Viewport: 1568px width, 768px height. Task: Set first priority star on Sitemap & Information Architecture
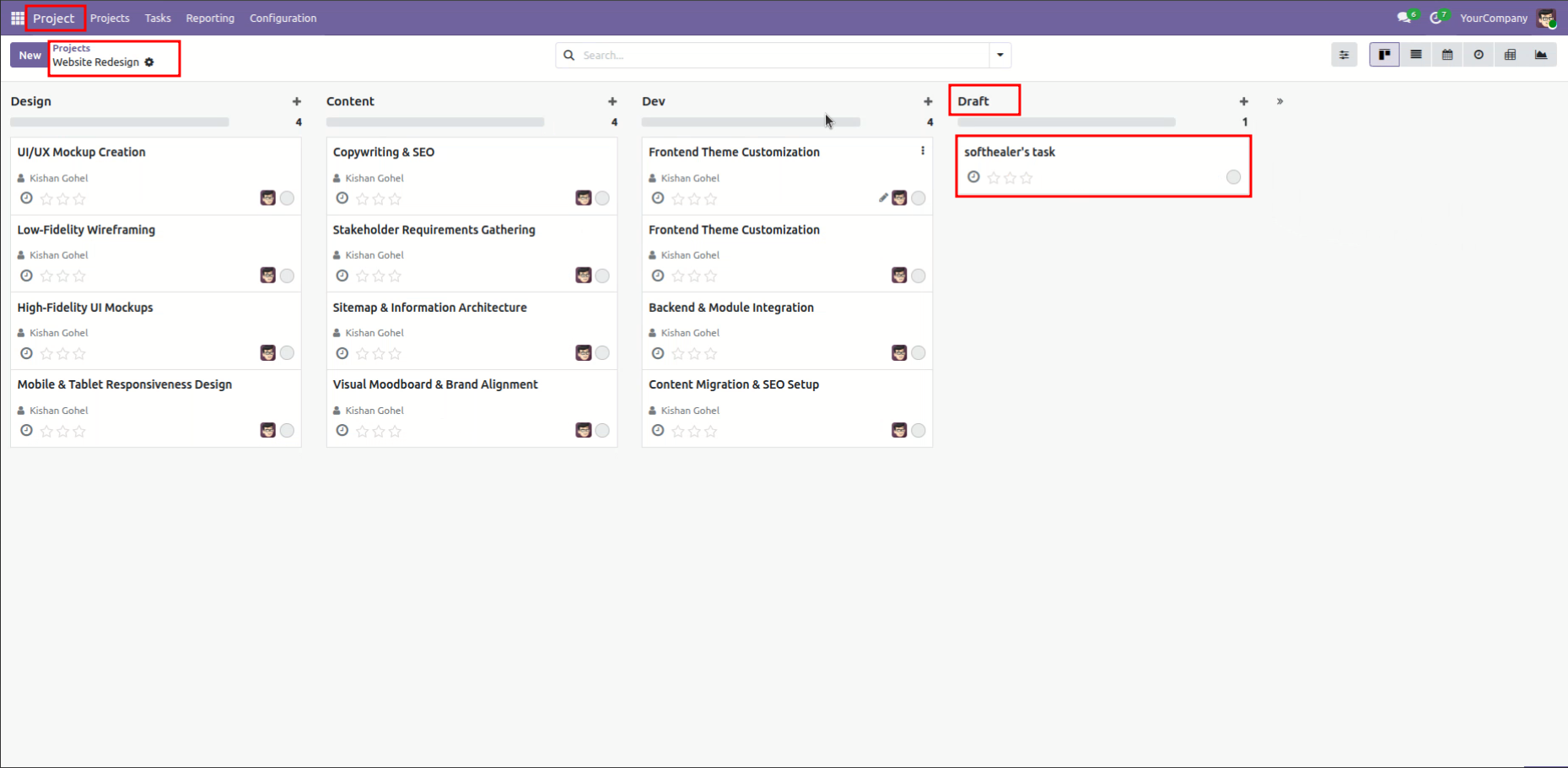(362, 354)
